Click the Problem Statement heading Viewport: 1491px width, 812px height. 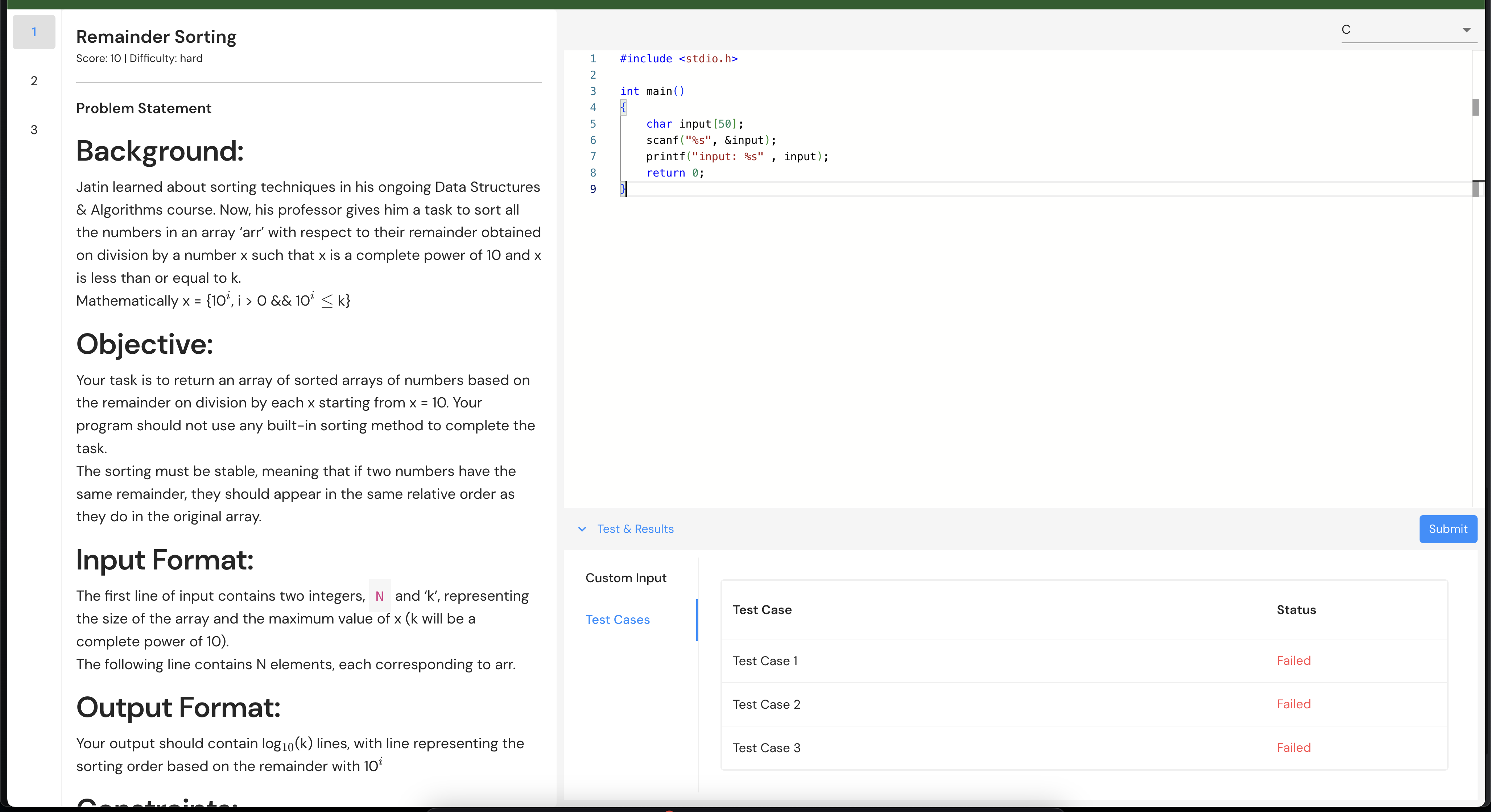(x=144, y=108)
